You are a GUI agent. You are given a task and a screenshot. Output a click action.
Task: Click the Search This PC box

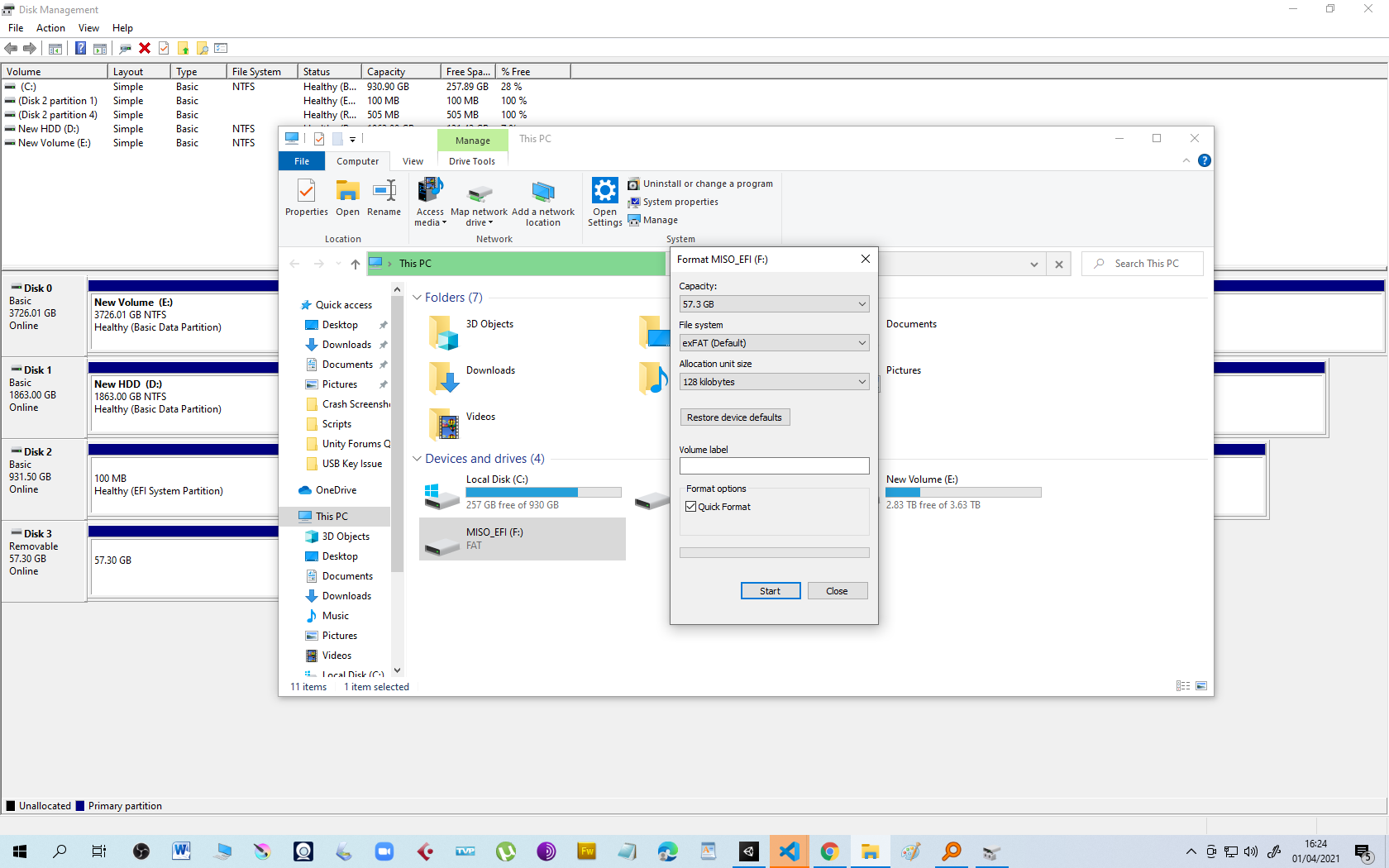coord(1143,264)
